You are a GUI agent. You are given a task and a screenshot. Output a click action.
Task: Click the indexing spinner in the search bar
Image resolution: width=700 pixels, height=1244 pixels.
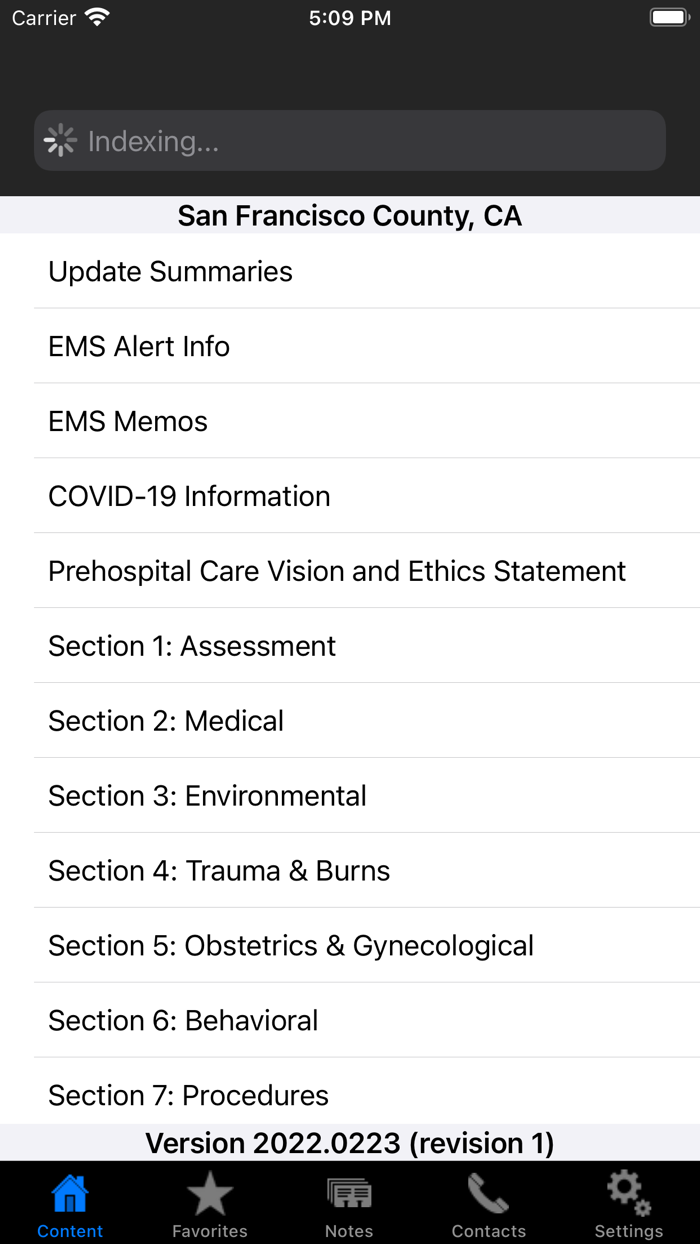point(61,140)
